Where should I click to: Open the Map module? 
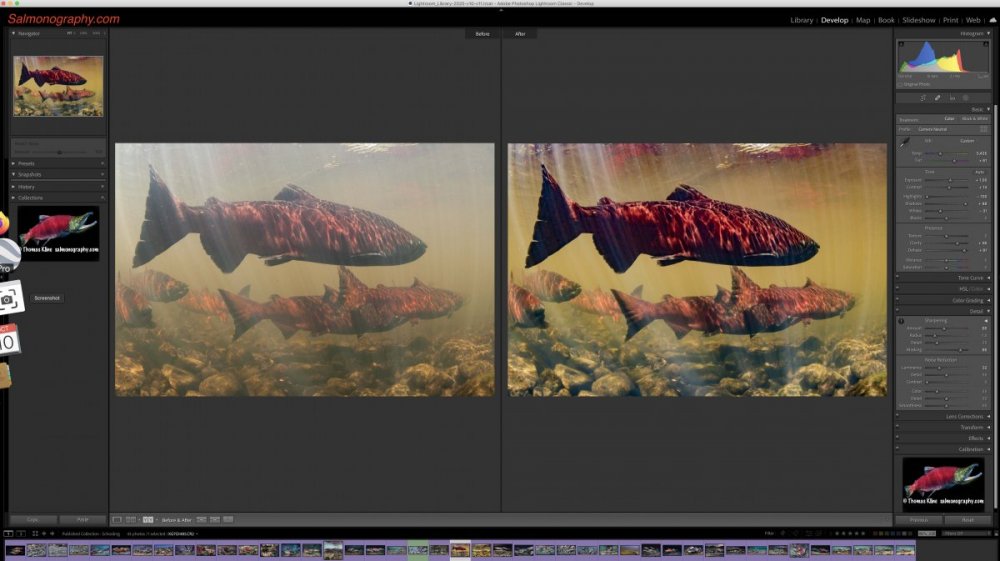point(863,20)
